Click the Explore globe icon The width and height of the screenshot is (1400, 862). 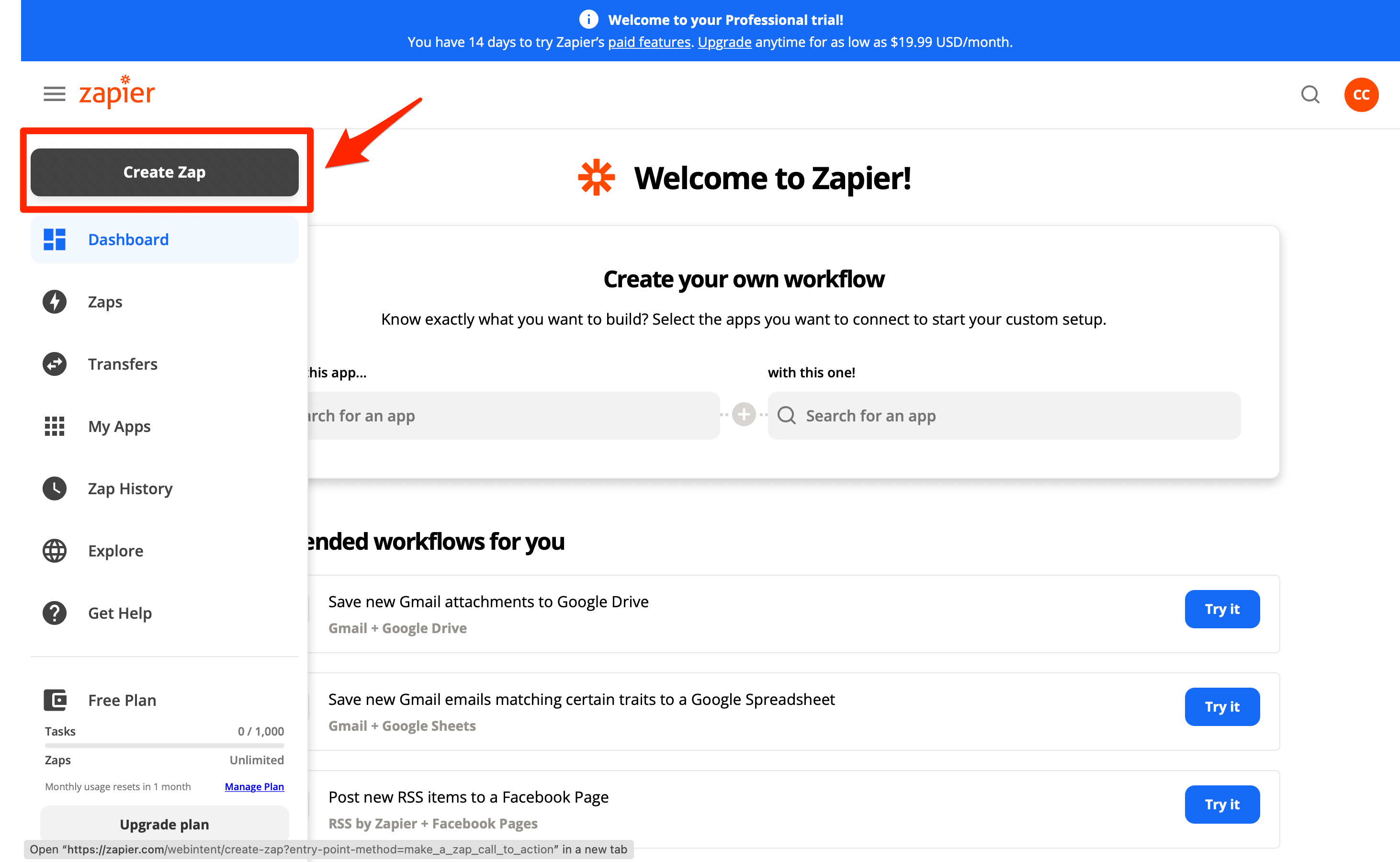(54, 551)
